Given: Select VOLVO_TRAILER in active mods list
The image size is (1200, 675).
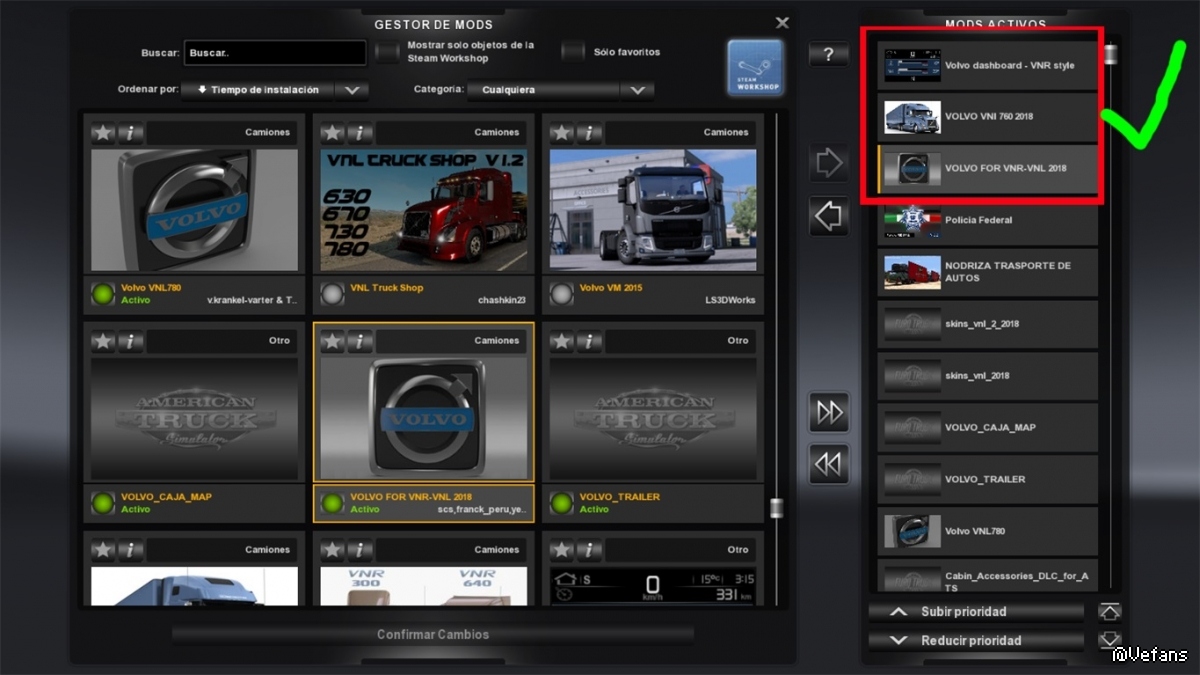Looking at the screenshot, I should (x=988, y=480).
